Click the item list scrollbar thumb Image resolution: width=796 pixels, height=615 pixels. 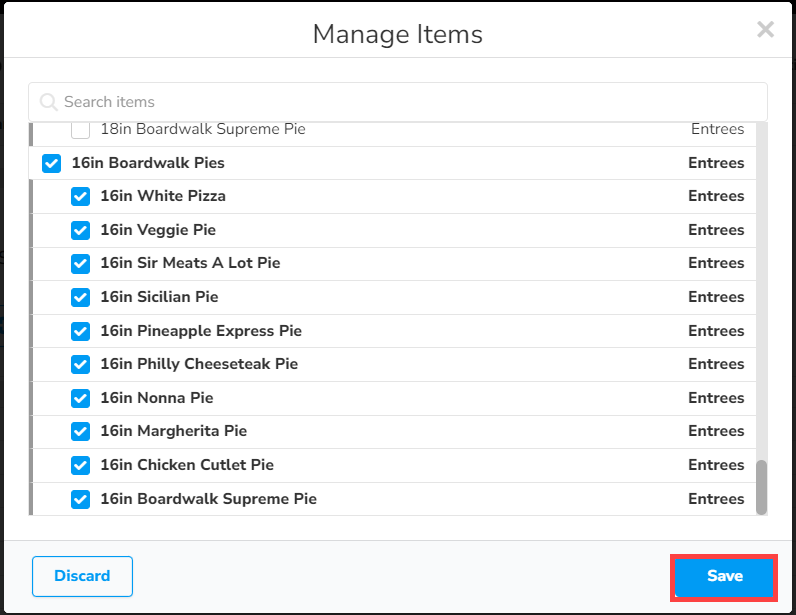click(x=761, y=486)
